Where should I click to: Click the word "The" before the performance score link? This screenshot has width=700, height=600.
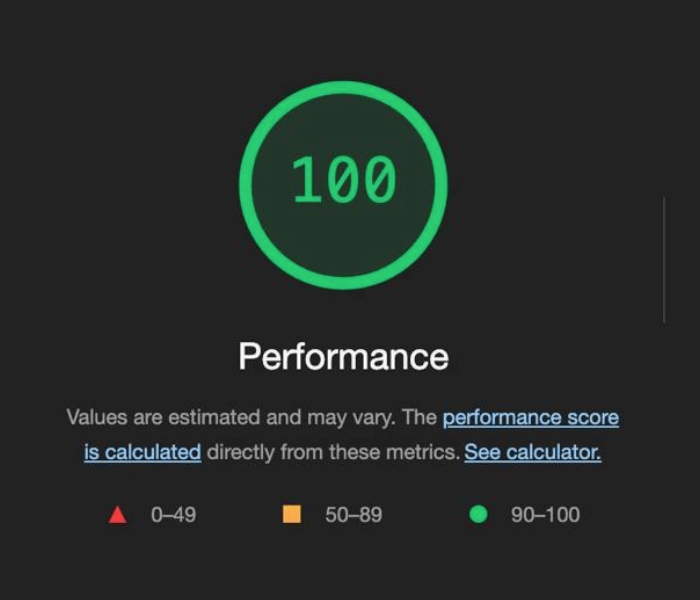[420, 418]
